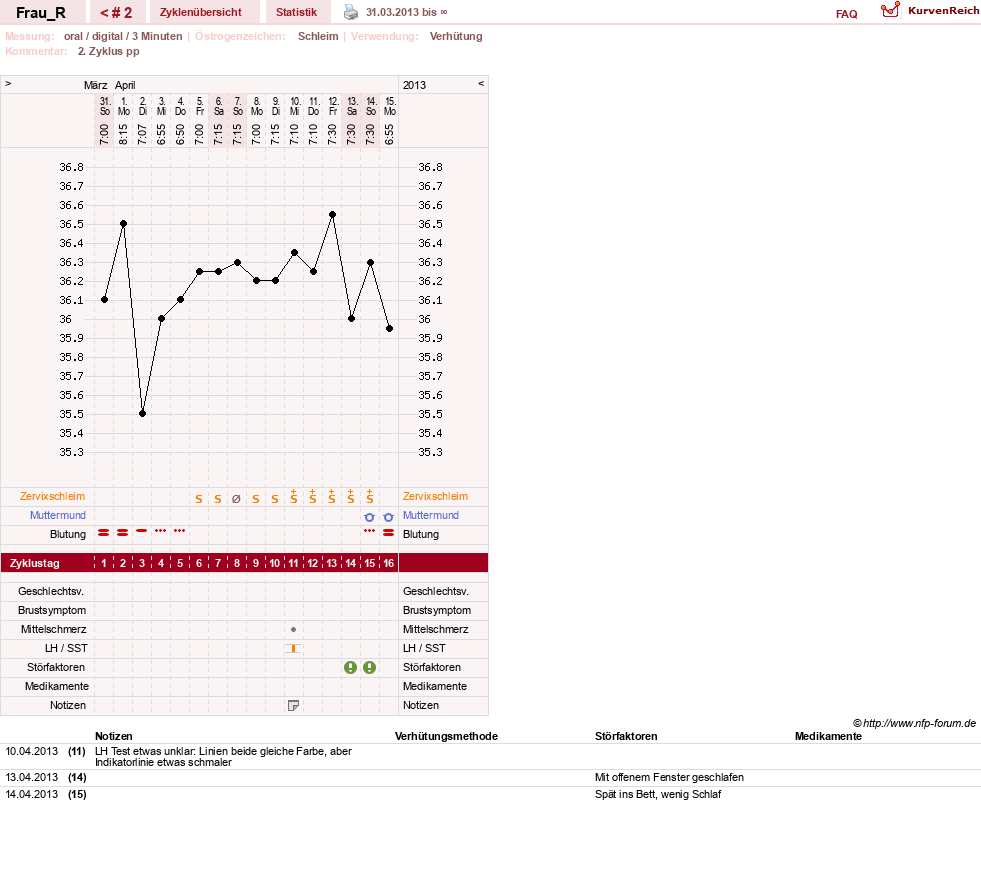This screenshot has height=889, width=981.
Task: Click the left Zervixschleim row label
Action: tap(53, 497)
